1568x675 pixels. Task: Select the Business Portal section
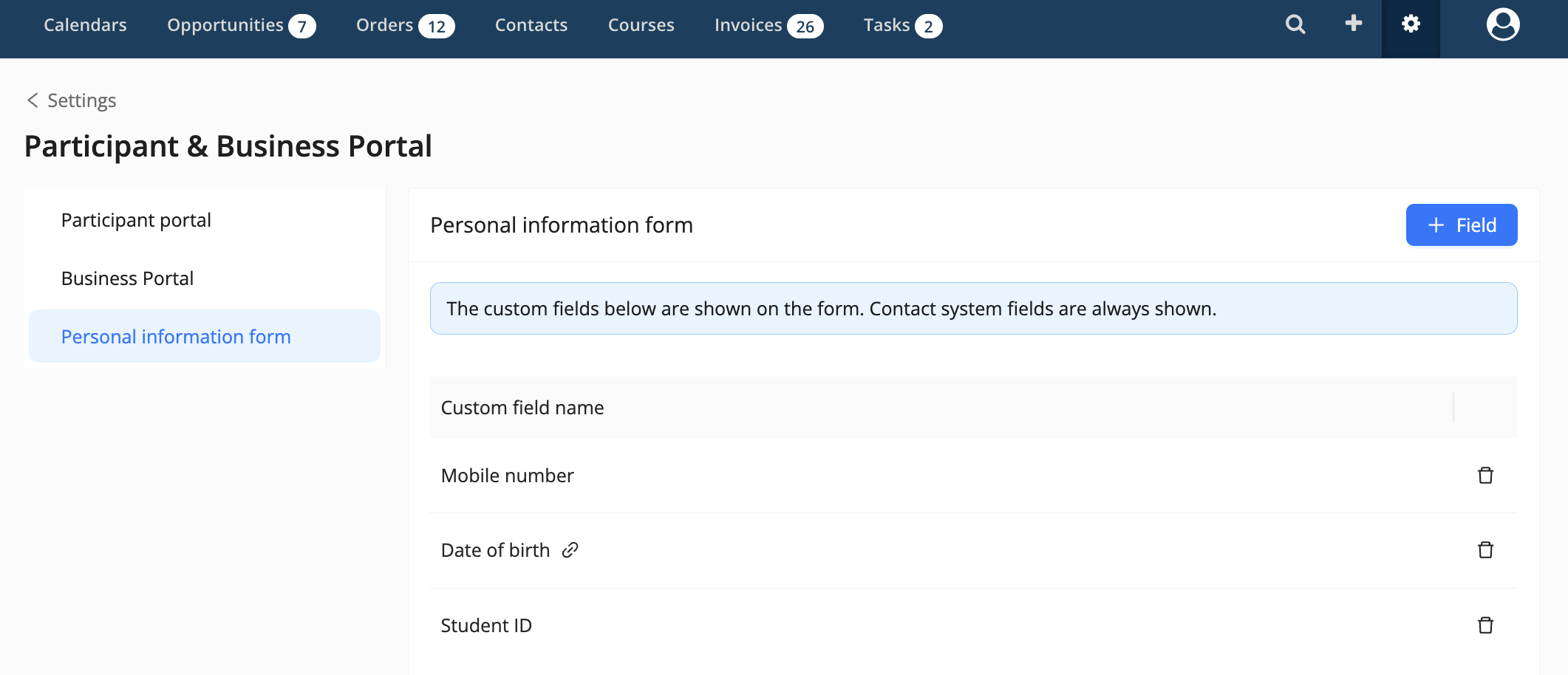coord(205,278)
